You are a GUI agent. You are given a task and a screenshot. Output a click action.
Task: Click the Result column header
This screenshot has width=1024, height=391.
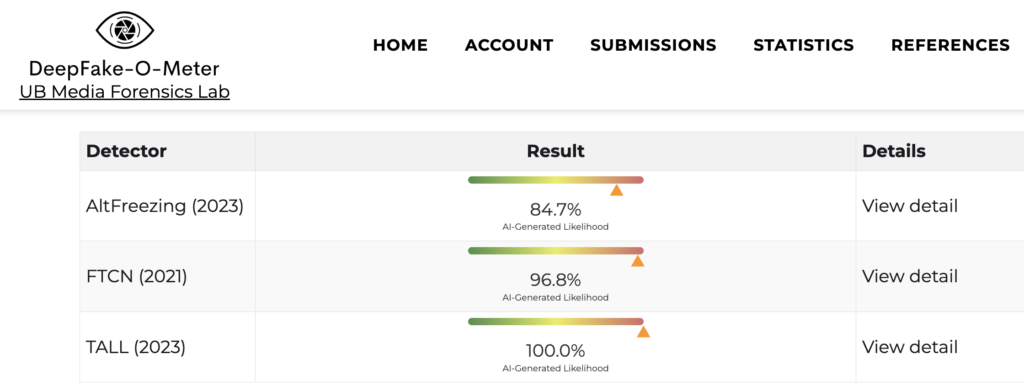(x=556, y=151)
